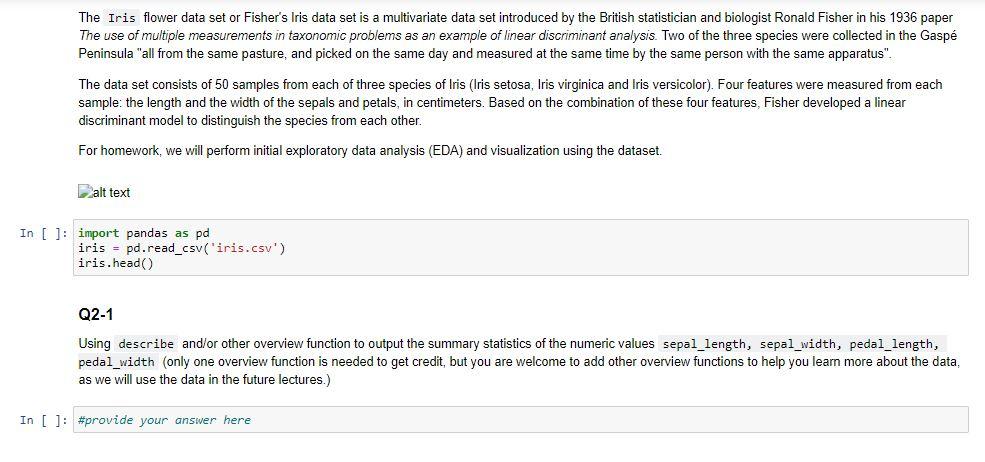Select the "In [ ]:" prompt of the answer cell
Screen dimensions: 985x462
(44, 420)
